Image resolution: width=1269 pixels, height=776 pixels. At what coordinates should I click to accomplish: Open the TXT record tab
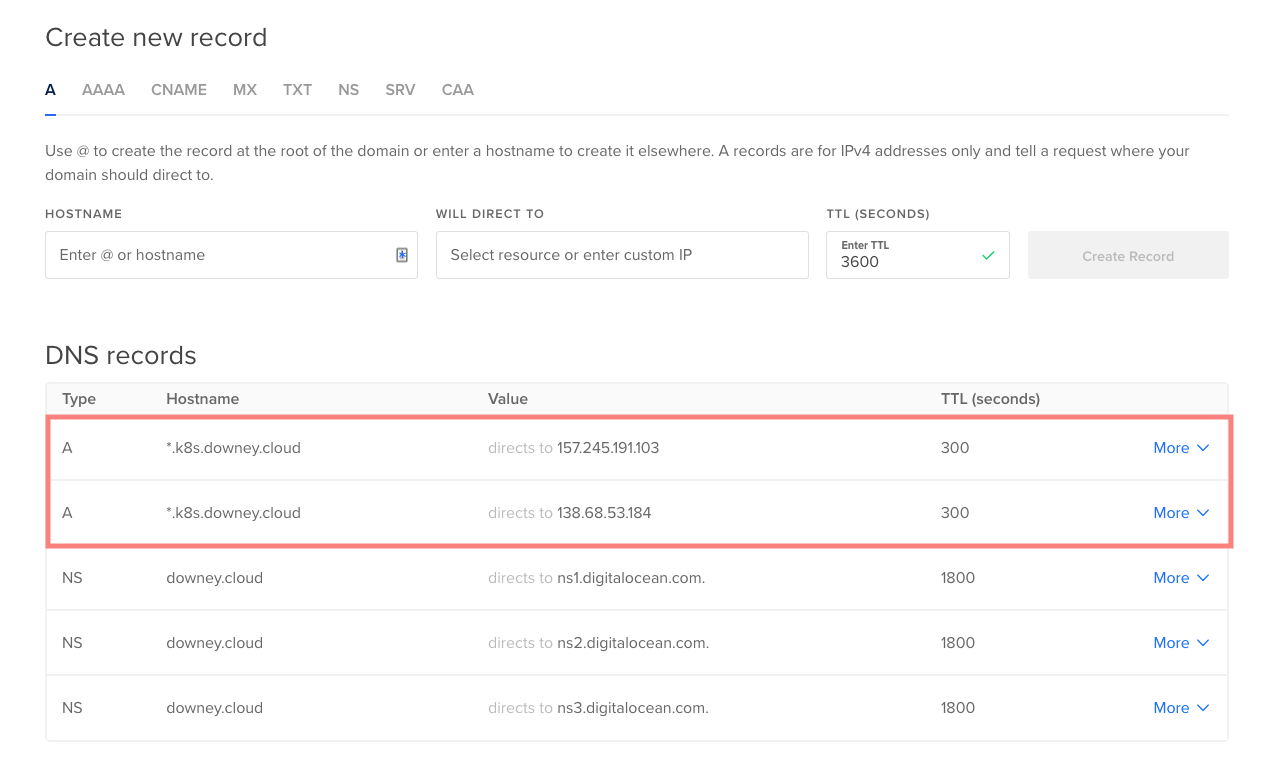point(297,90)
